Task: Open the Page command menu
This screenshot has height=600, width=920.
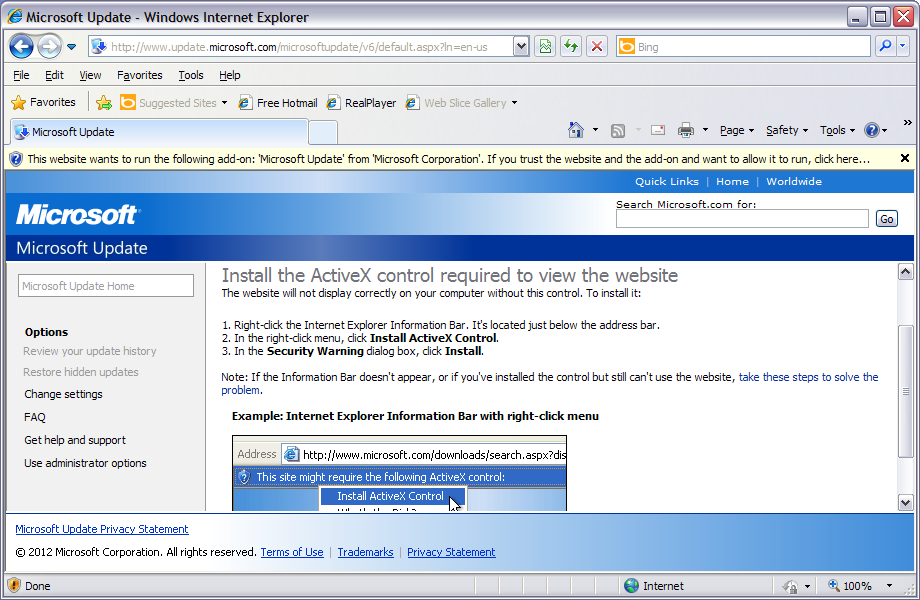Action: (x=737, y=130)
